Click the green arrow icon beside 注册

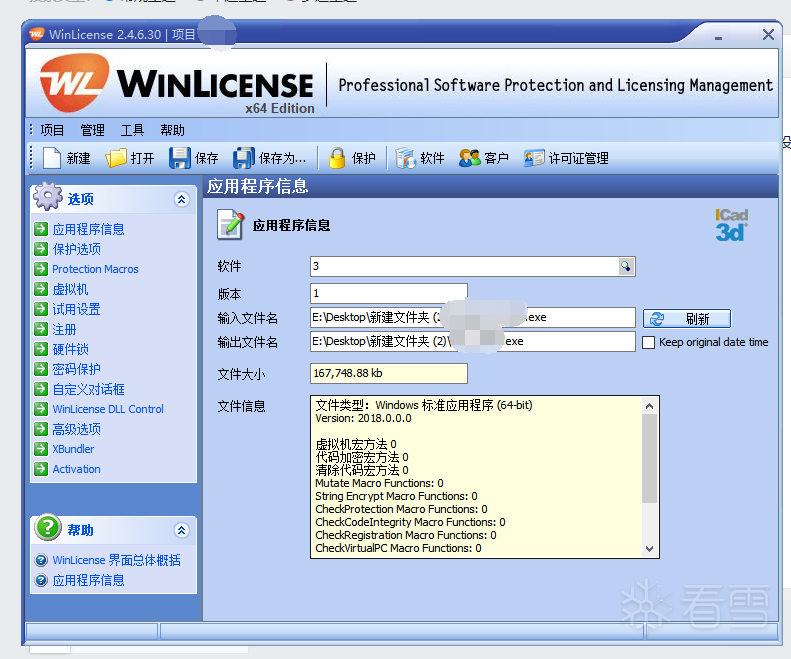(x=41, y=329)
